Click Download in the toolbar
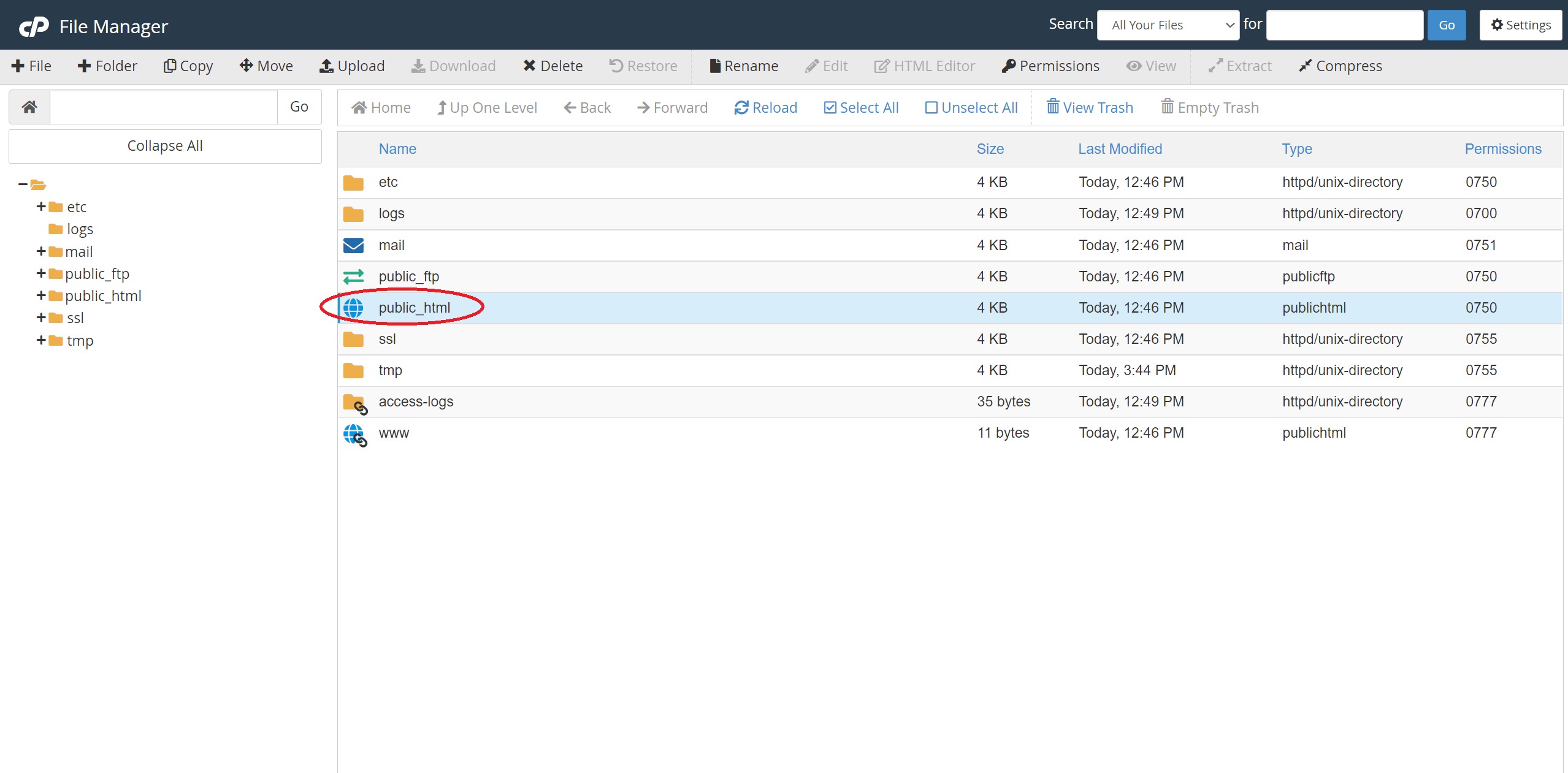 coord(453,66)
